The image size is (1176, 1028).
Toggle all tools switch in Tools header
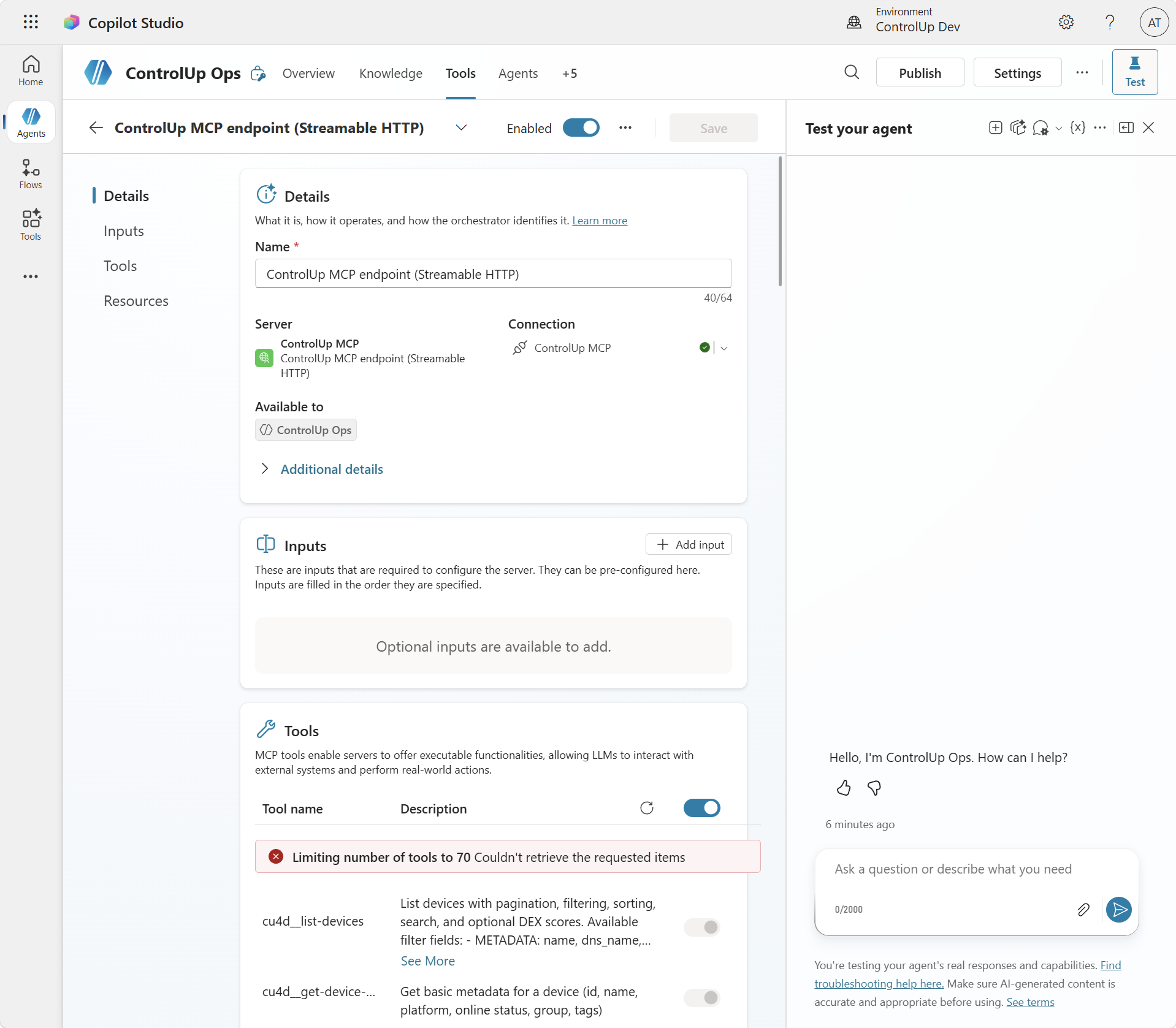[702, 808]
